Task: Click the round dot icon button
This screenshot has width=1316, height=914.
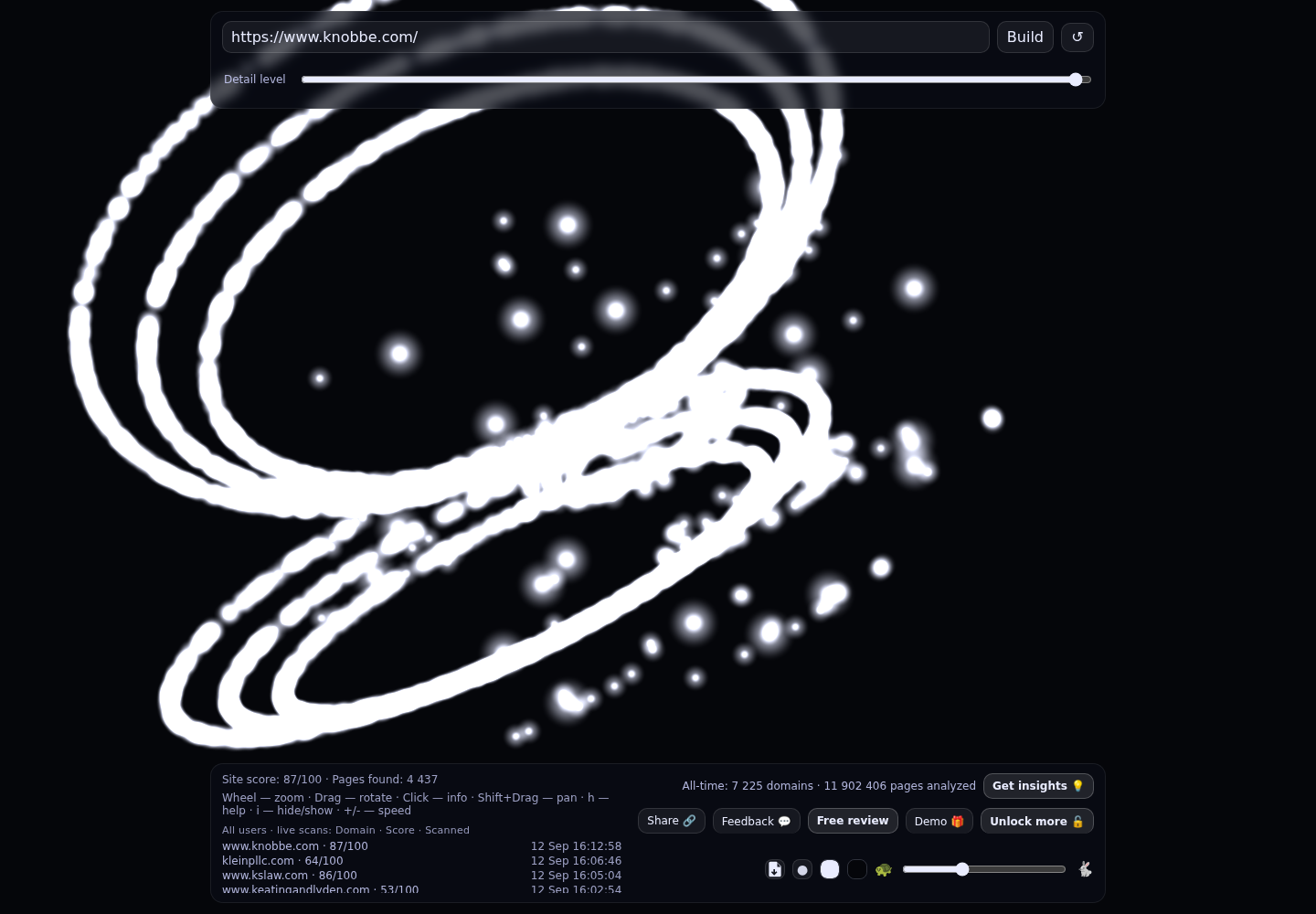Action: point(802,869)
